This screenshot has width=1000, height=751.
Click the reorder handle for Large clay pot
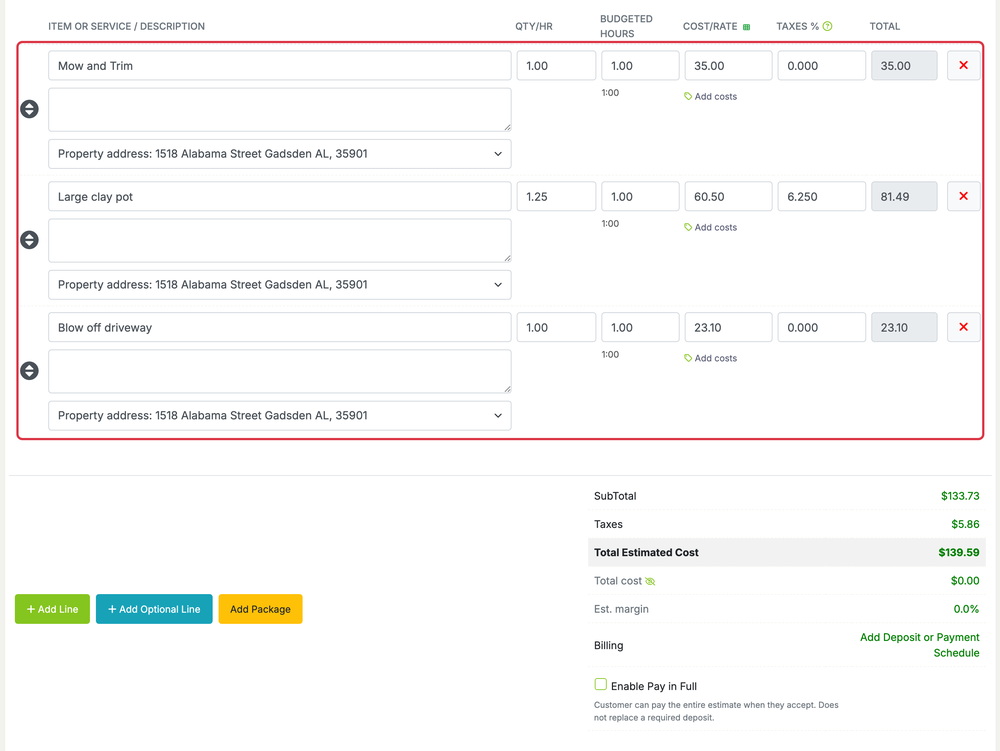pyautogui.click(x=29, y=240)
